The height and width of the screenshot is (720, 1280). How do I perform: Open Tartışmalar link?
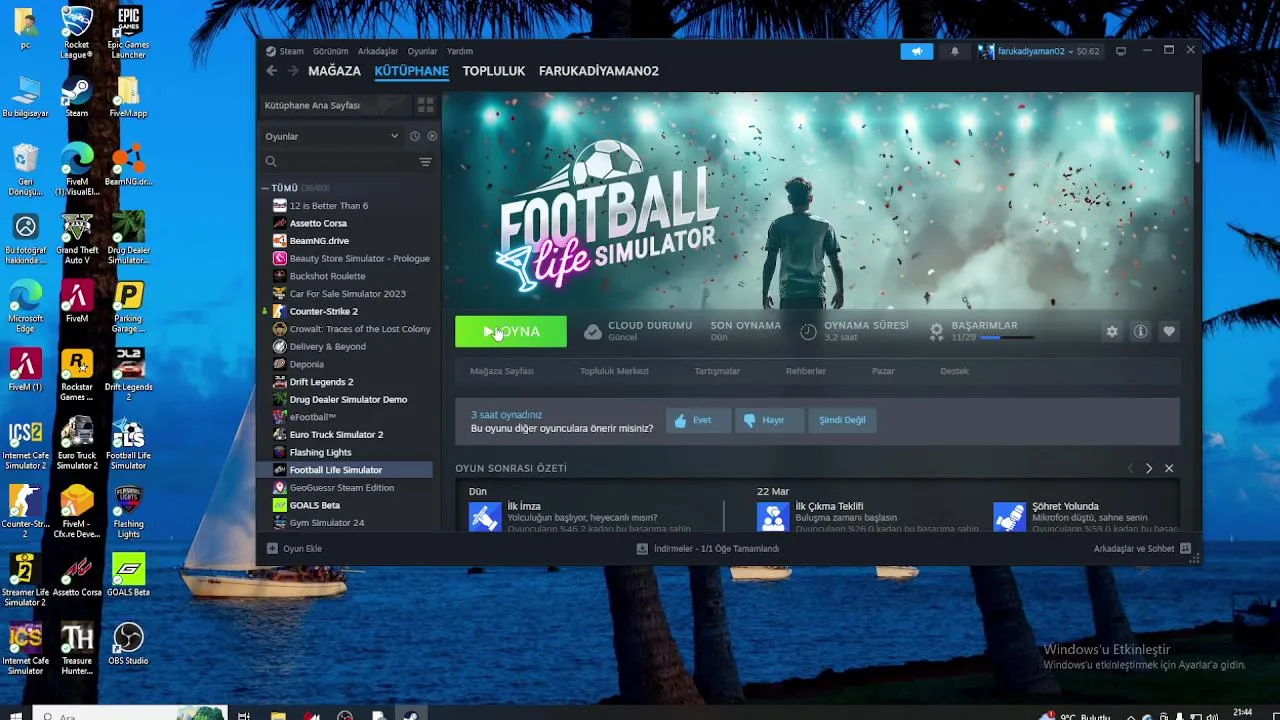tap(717, 371)
